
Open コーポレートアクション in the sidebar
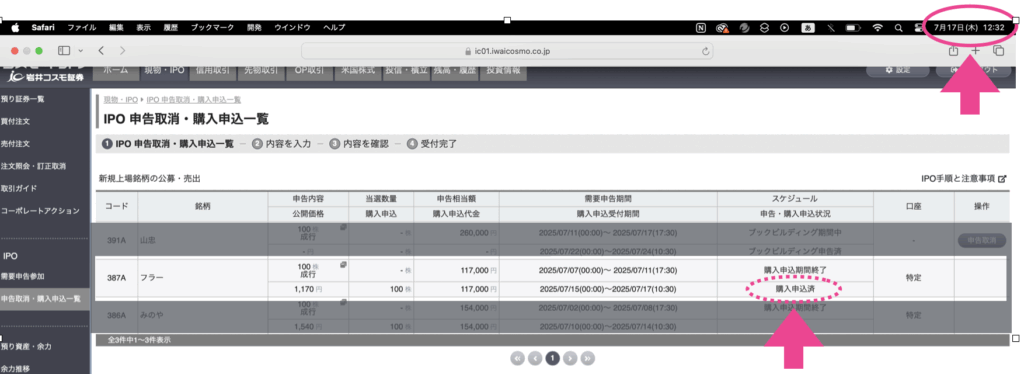[x=40, y=211]
